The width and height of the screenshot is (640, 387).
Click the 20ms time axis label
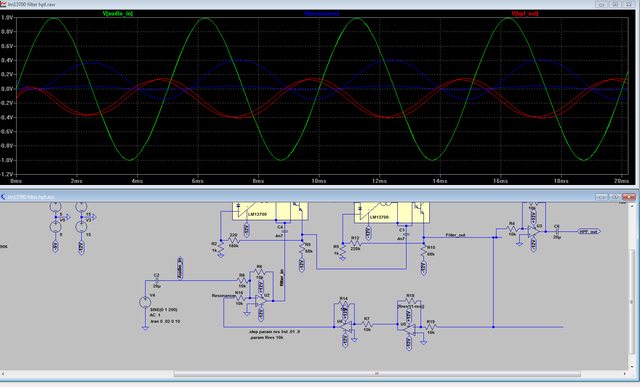(x=621, y=180)
